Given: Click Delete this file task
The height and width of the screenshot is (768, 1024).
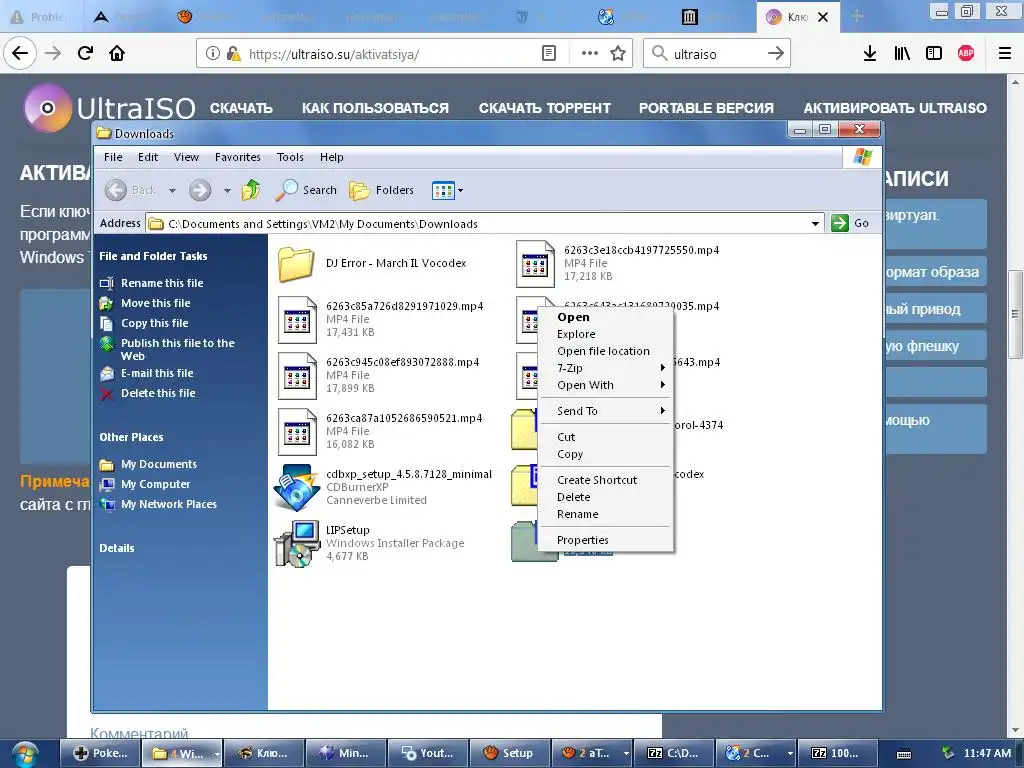Looking at the screenshot, I should [x=158, y=393].
